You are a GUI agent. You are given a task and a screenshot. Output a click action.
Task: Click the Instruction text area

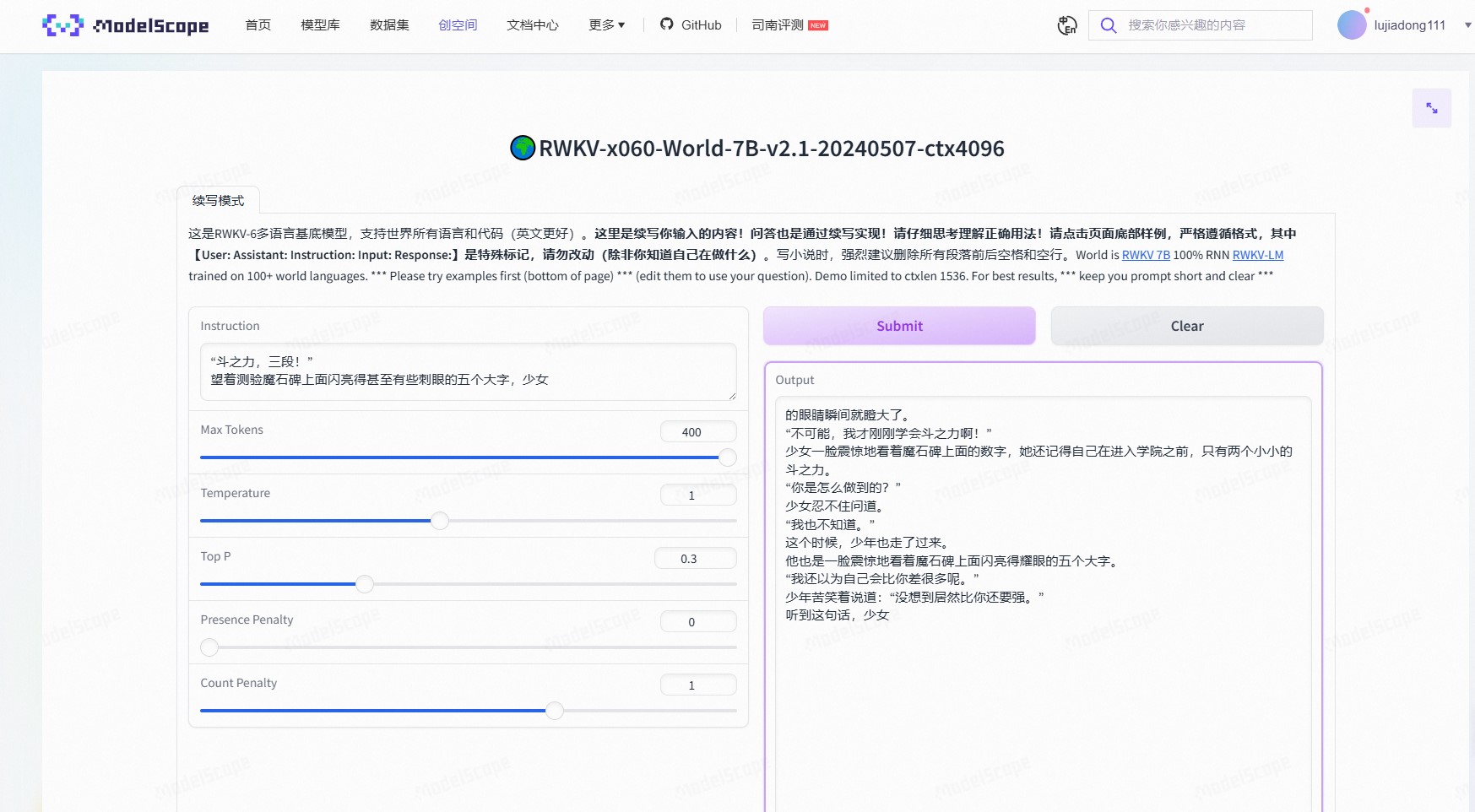pyautogui.click(x=469, y=371)
